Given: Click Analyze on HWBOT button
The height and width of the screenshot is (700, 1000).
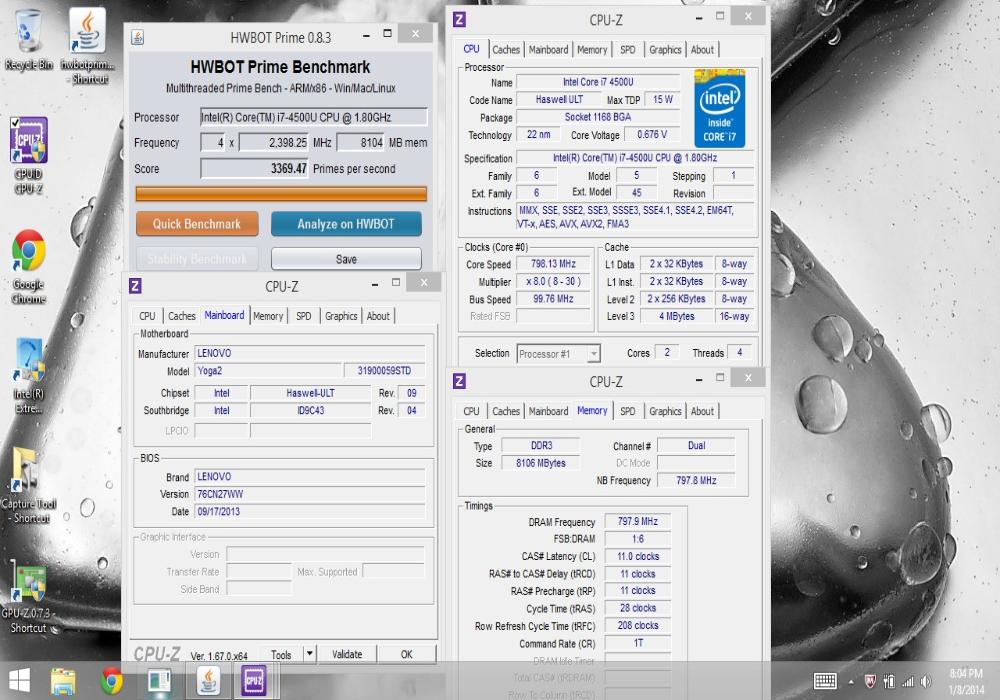Looking at the screenshot, I should pyautogui.click(x=346, y=224).
